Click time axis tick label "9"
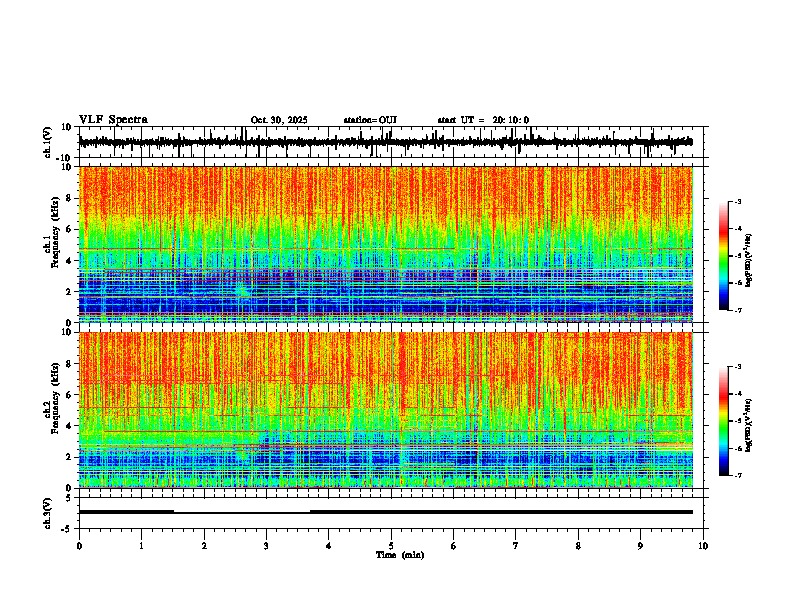Image resolution: width=792 pixels, height=612 pixels. click(x=640, y=546)
